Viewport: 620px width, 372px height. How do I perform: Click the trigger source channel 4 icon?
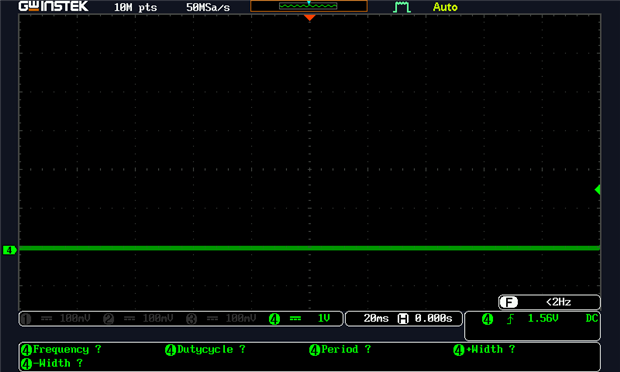pos(488,319)
